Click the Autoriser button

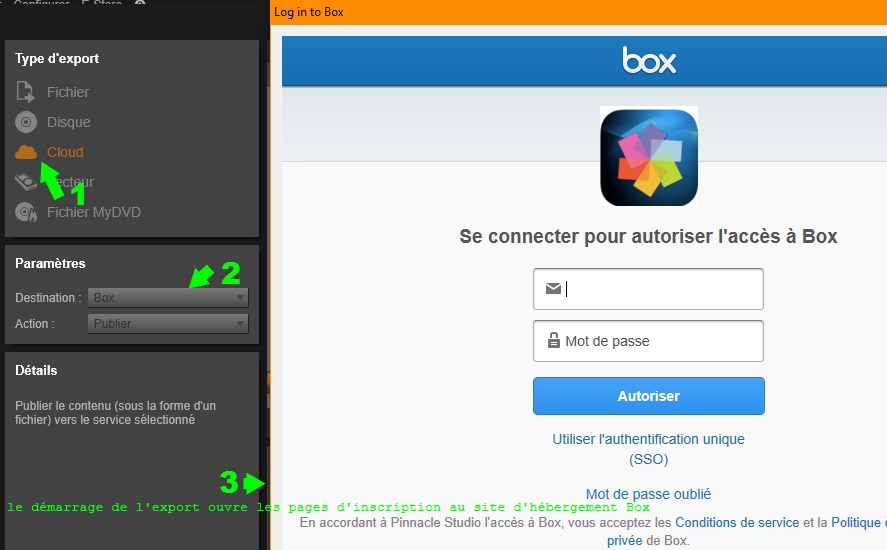(x=649, y=396)
